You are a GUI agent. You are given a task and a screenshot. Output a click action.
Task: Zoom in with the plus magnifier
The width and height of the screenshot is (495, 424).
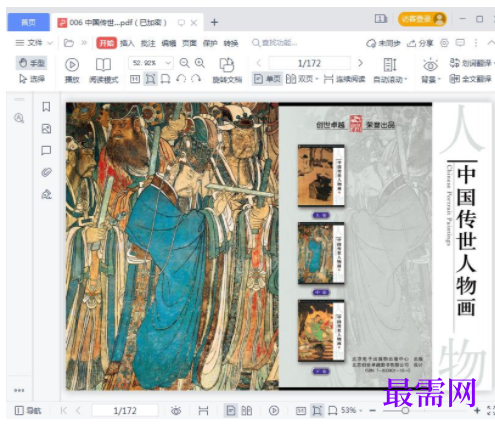point(200,63)
